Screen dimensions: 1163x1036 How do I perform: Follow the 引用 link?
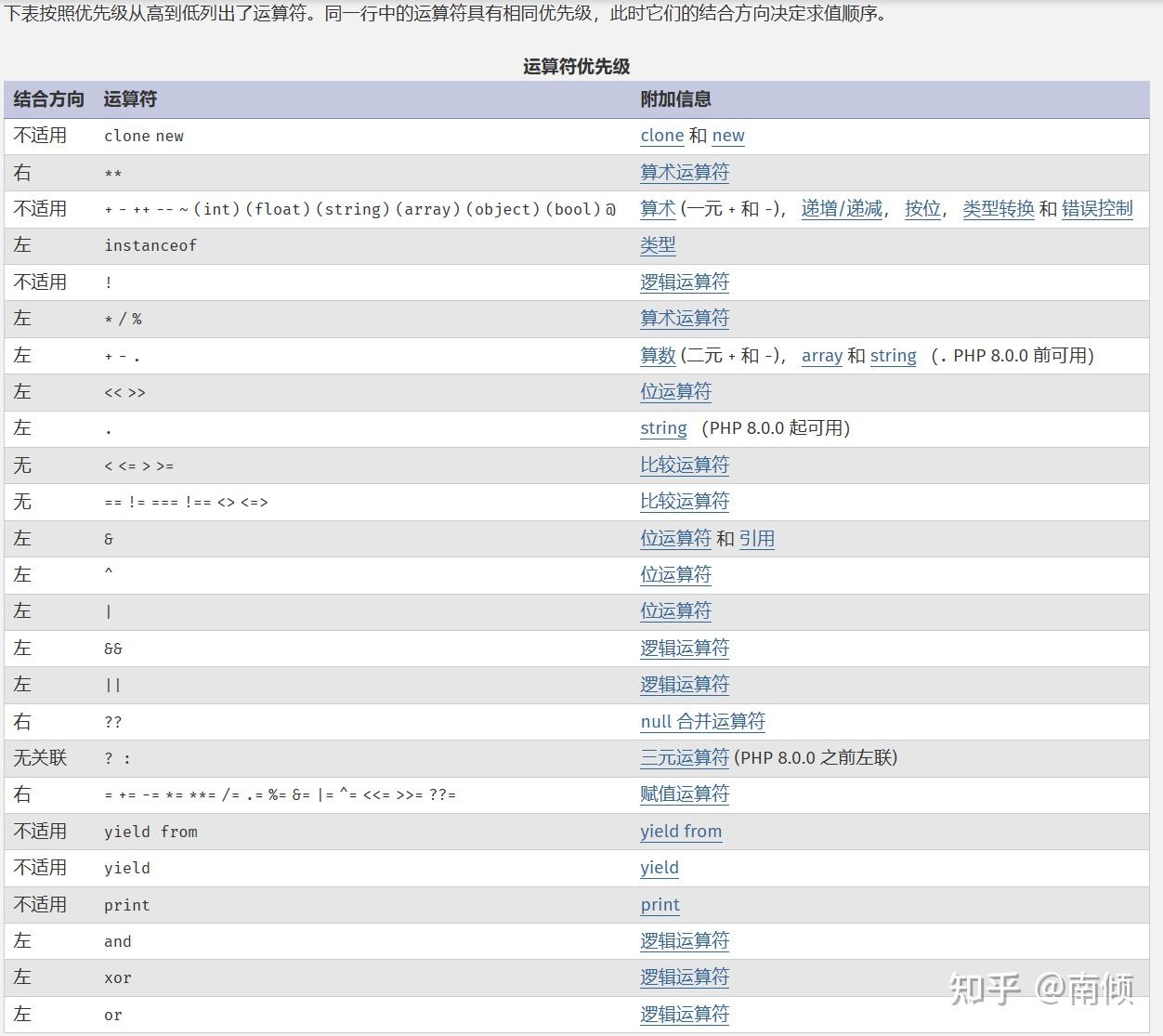point(757,539)
